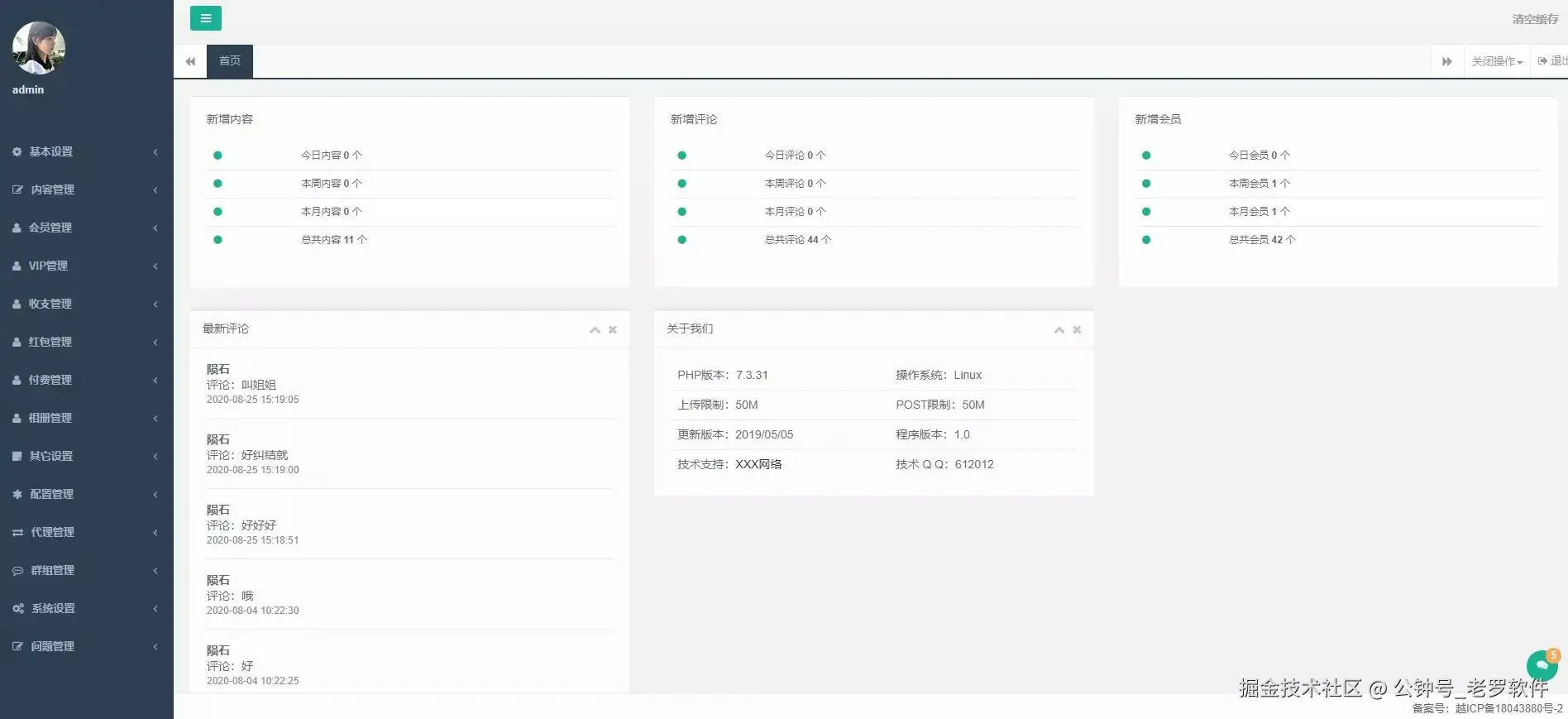Click the 技术 Q Q：612012 entry
Viewport: 1568px width, 719px height.
tap(944, 465)
